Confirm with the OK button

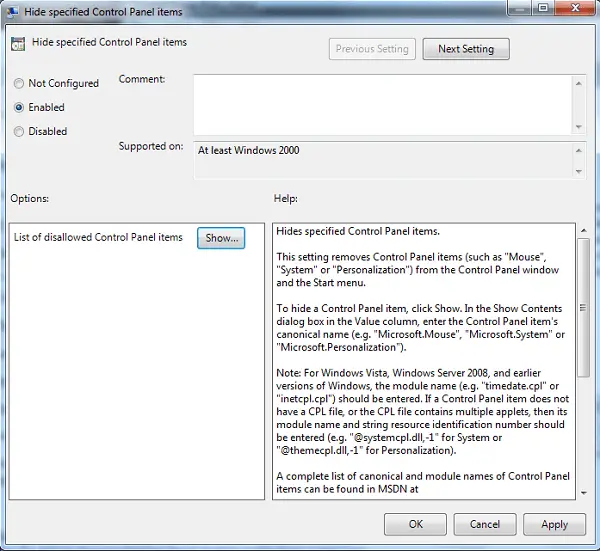click(x=415, y=524)
